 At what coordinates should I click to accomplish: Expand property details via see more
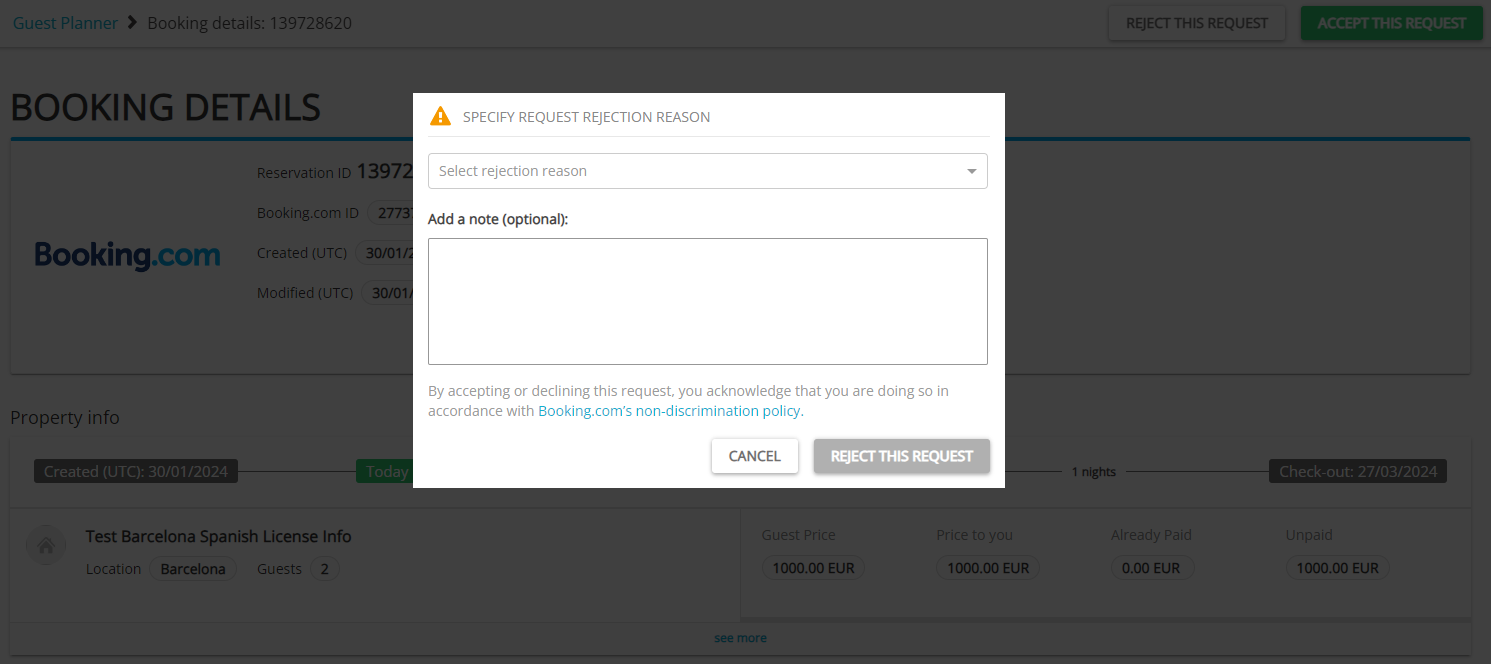point(740,638)
